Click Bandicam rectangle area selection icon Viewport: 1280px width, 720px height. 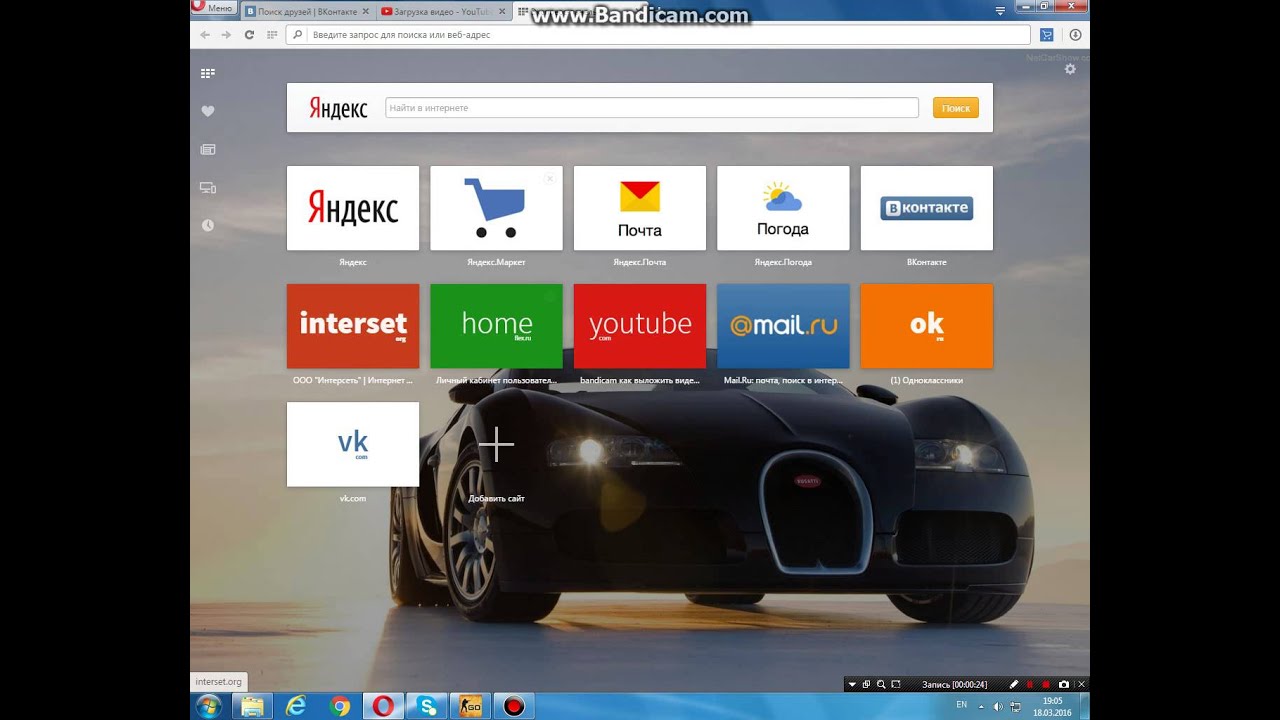[x=895, y=684]
